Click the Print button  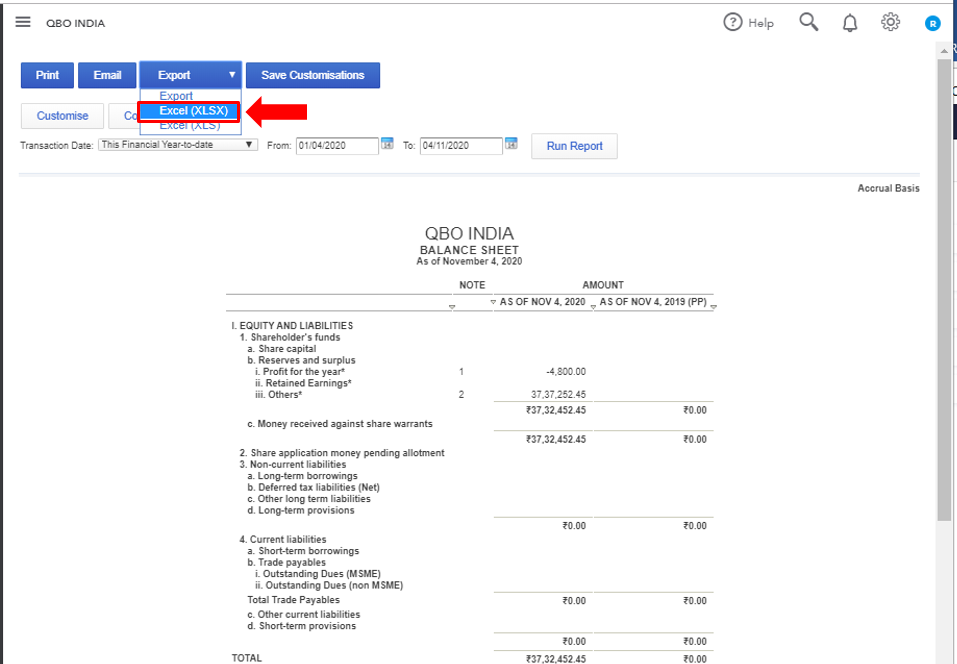tap(47, 75)
